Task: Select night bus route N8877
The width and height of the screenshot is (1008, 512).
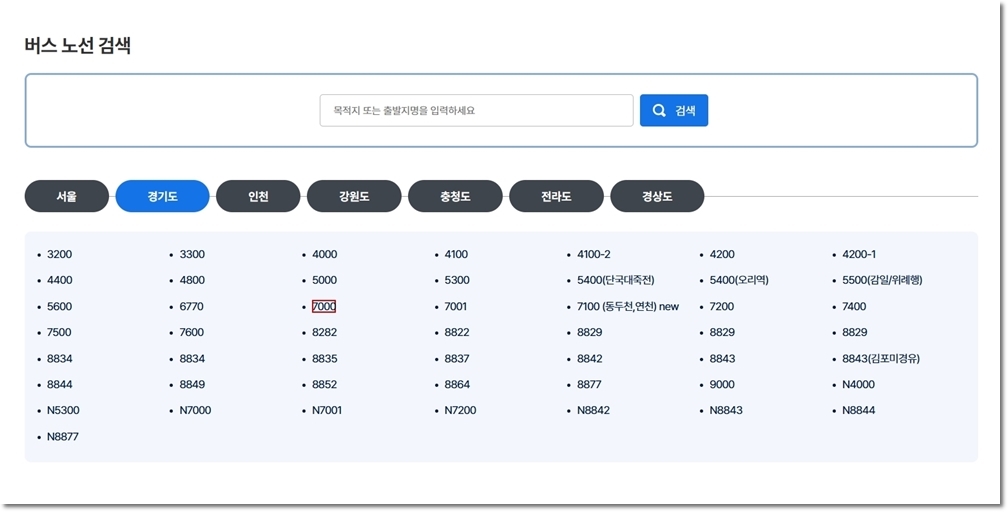Action: pyautogui.click(x=63, y=437)
